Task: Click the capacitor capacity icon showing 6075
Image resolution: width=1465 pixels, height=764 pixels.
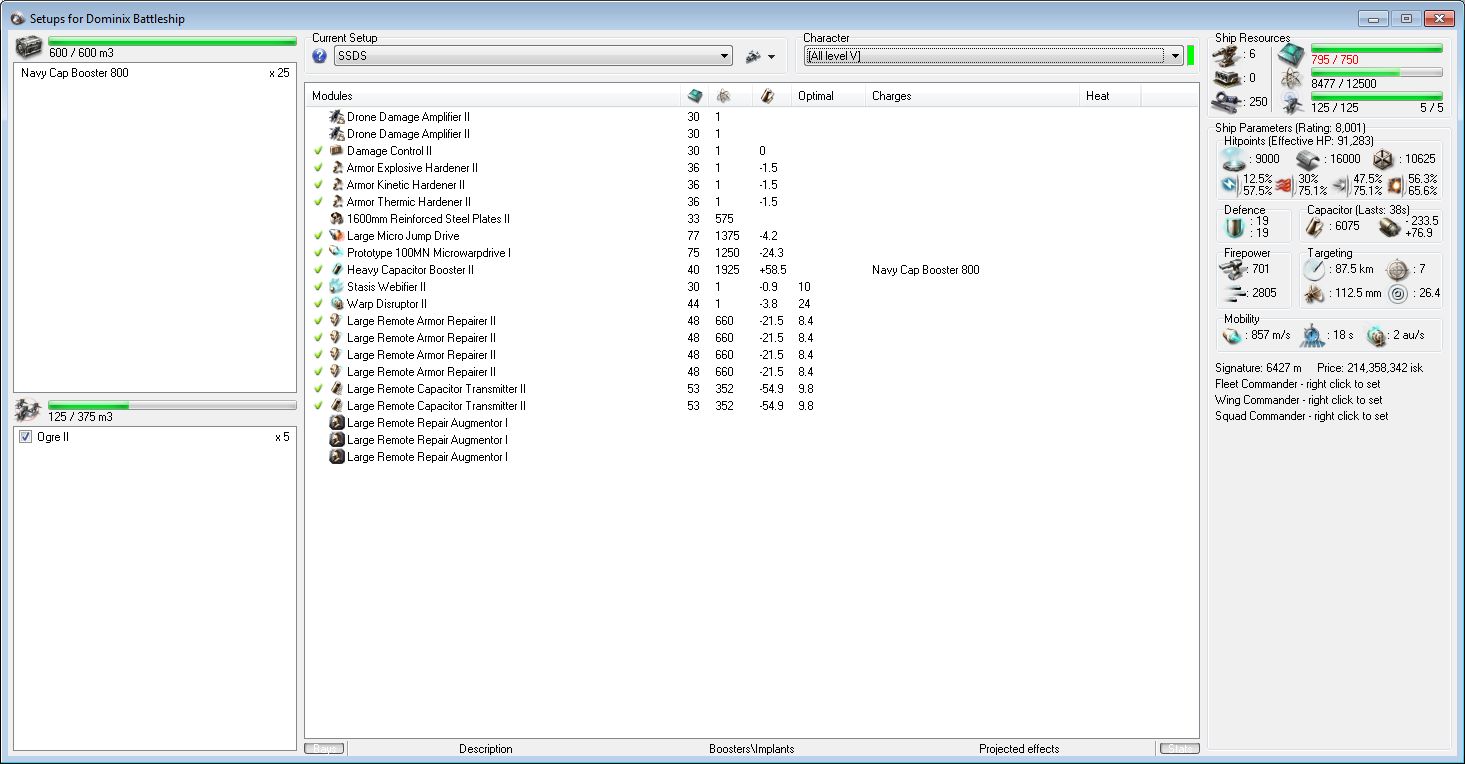Action: pyautogui.click(x=1314, y=227)
